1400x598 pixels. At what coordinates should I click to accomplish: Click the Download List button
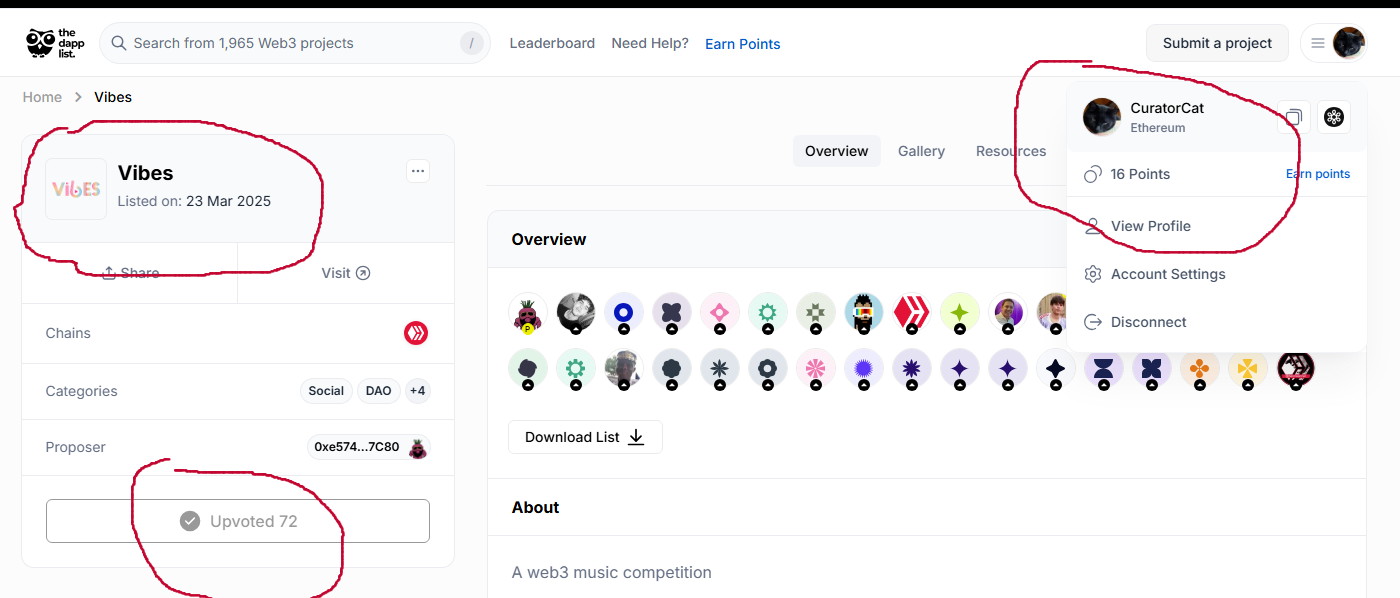[x=585, y=437]
